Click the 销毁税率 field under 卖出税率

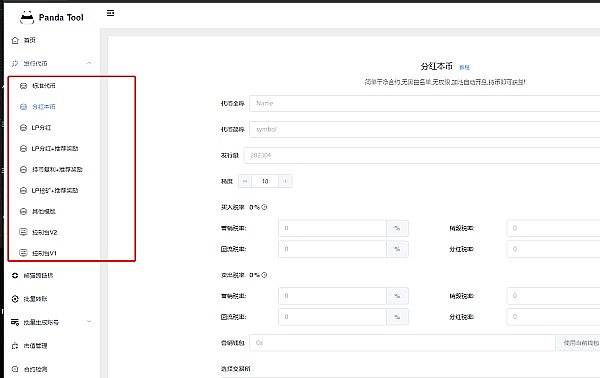[x=553, y=296]
